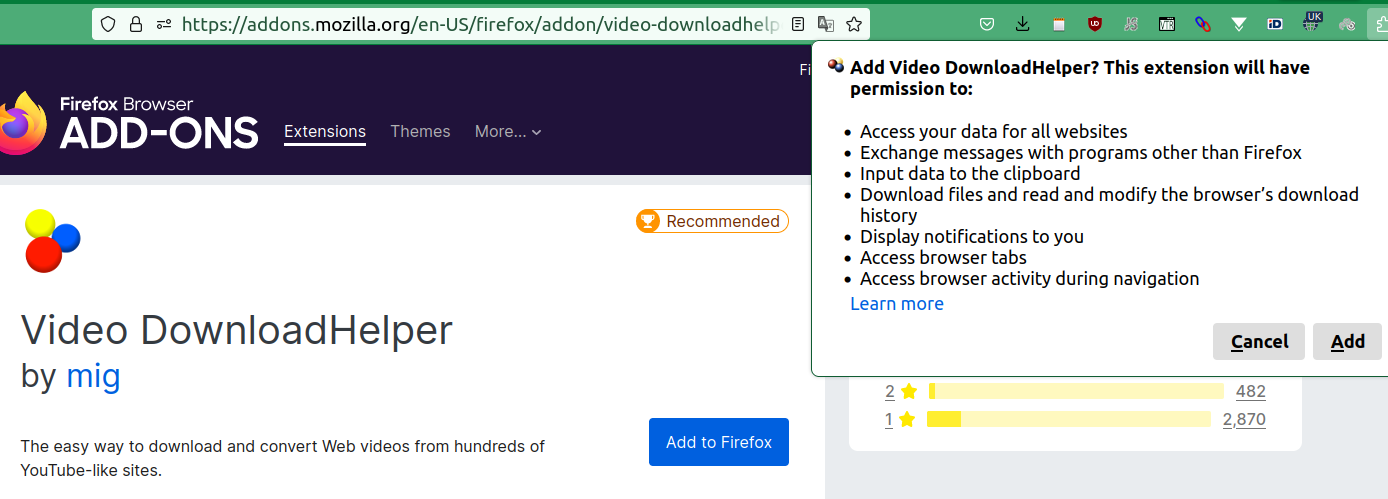Click the padlock site security icon
This screenshot has width=1388, height=499.
135,24
